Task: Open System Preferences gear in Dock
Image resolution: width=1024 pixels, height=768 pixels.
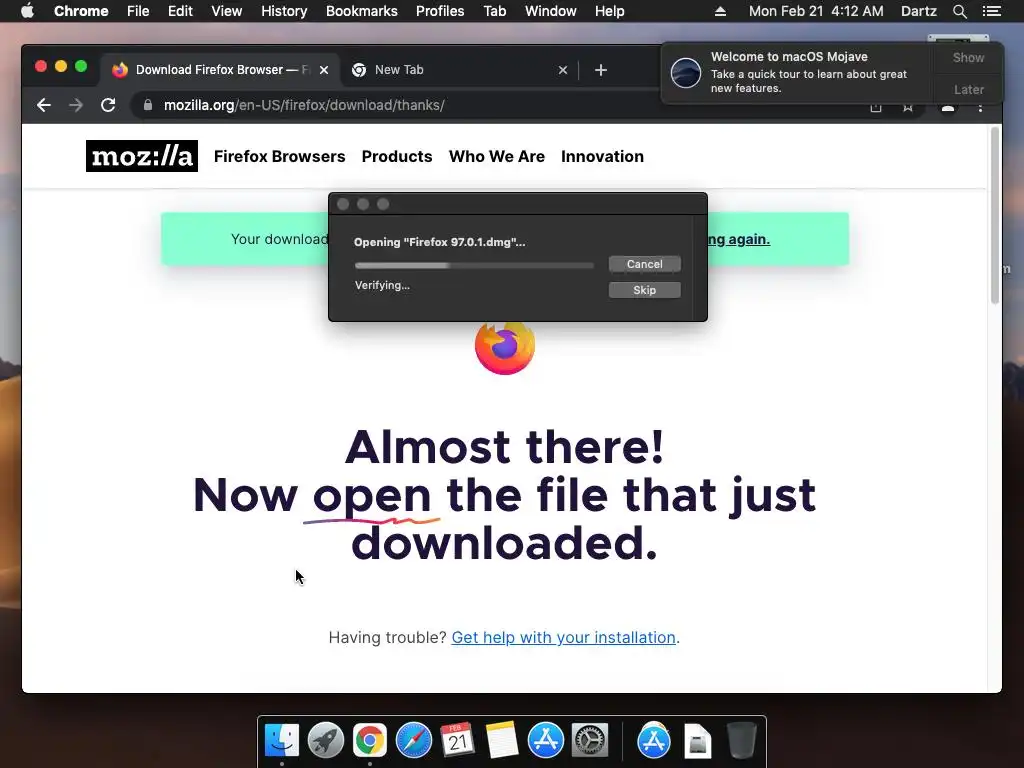Action: (x=590, y=740)
